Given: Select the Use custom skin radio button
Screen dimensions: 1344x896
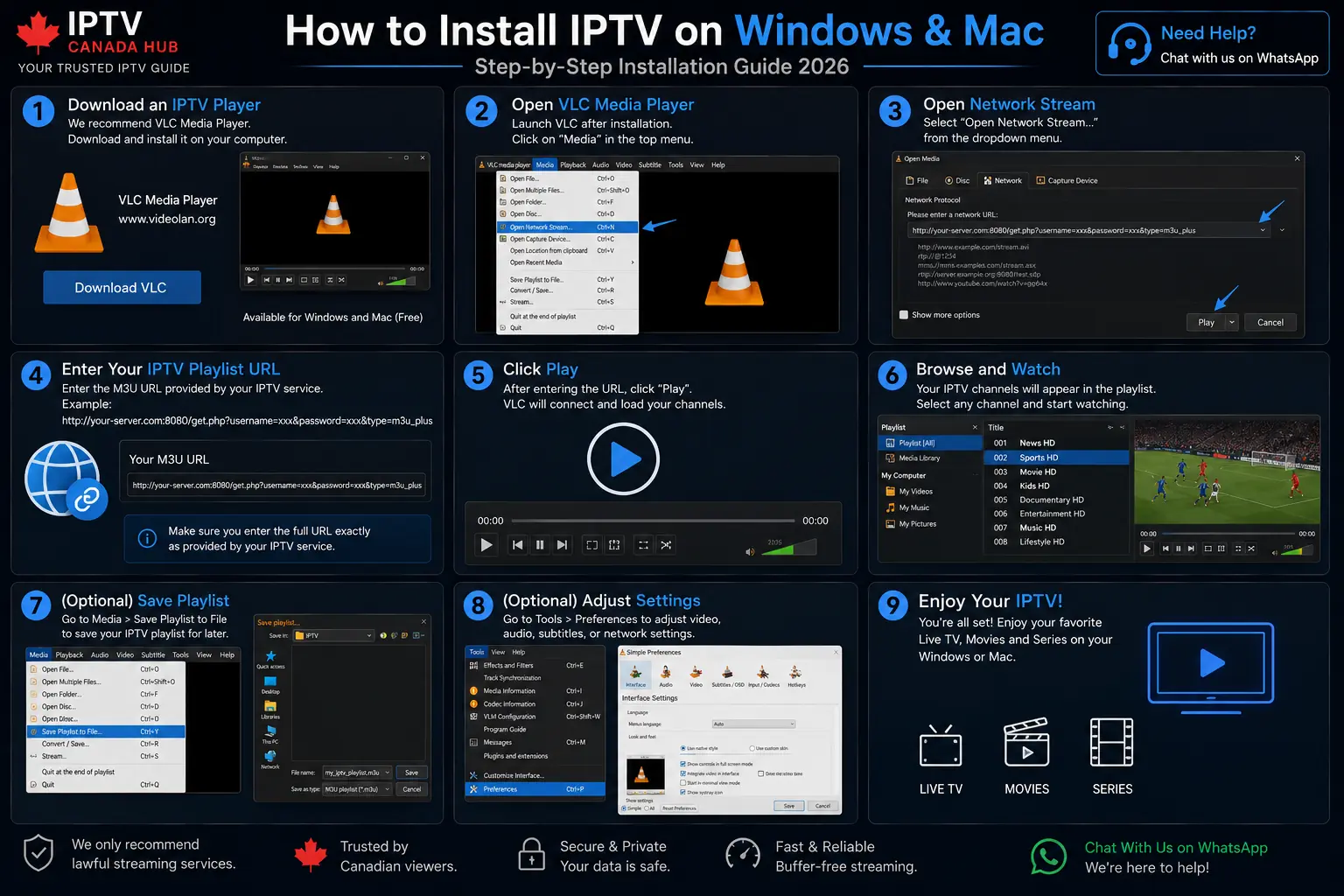Looking at the screenshot, I should pos(752,748).
